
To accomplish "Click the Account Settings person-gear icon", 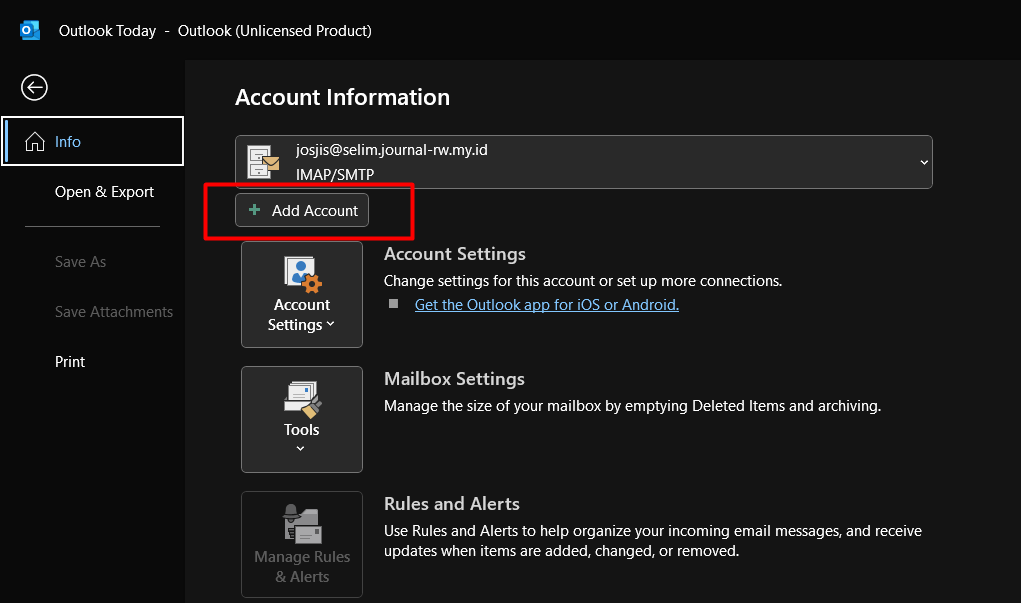I will 302,273.
